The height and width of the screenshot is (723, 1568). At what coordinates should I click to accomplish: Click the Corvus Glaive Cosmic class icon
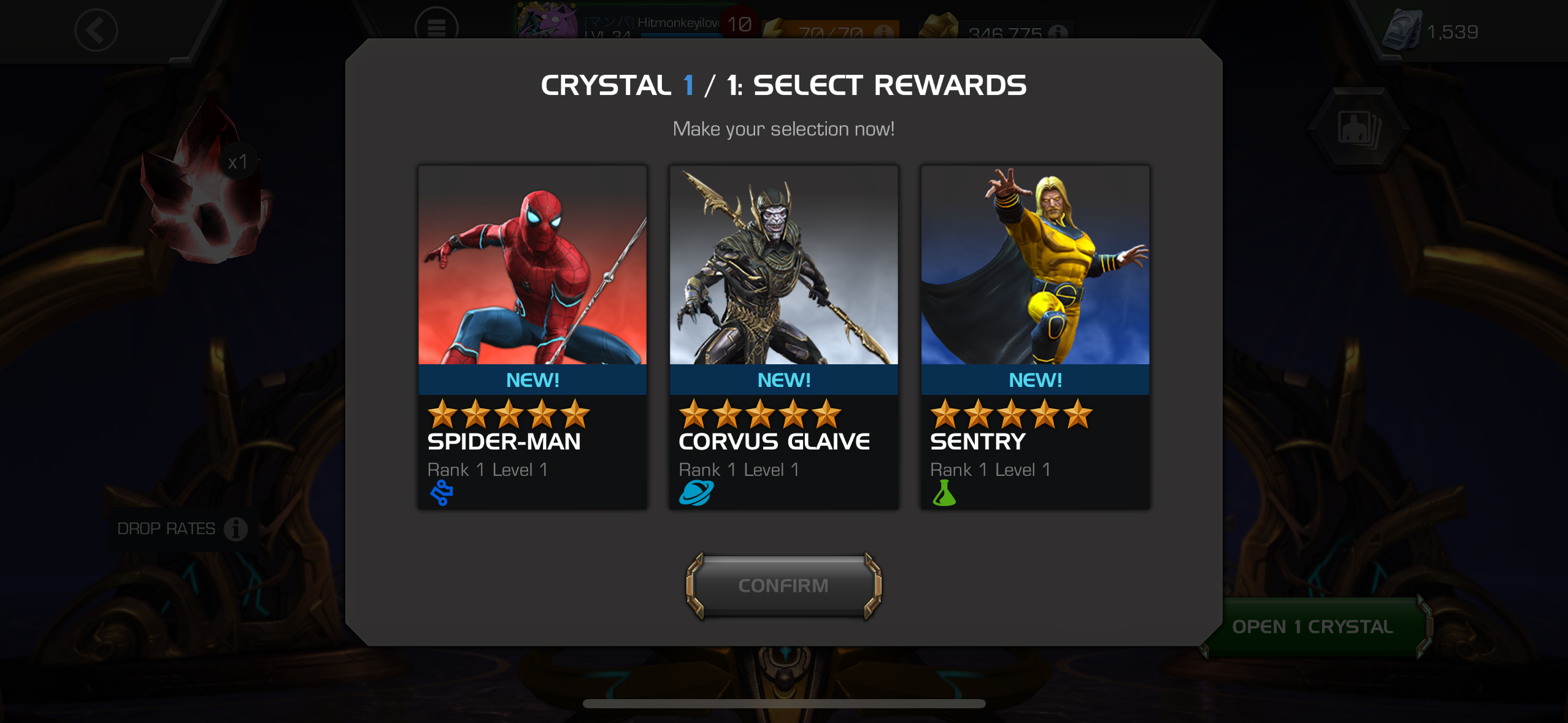tap(696, 493)
